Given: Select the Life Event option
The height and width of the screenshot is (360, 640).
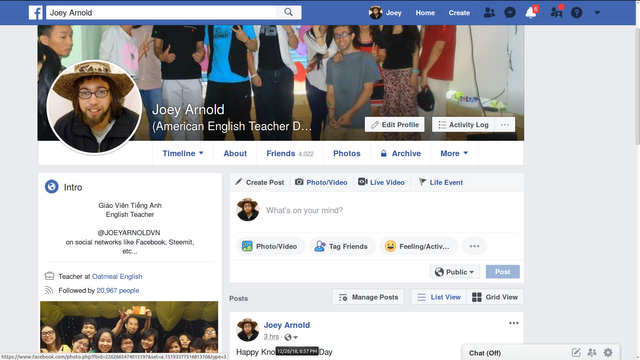Looking at the screenshot, I should (x=441, y=182).
